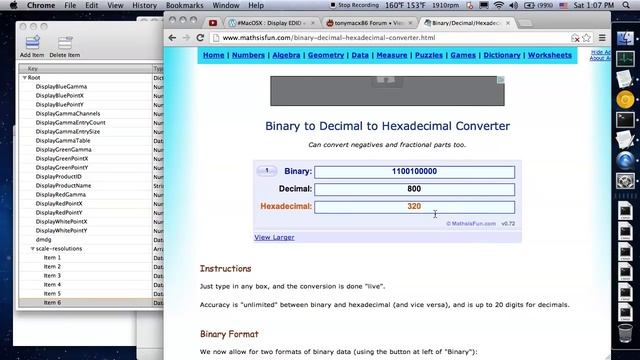
Task: Click the volume icon in menu bar
Action: pos(513,5)
